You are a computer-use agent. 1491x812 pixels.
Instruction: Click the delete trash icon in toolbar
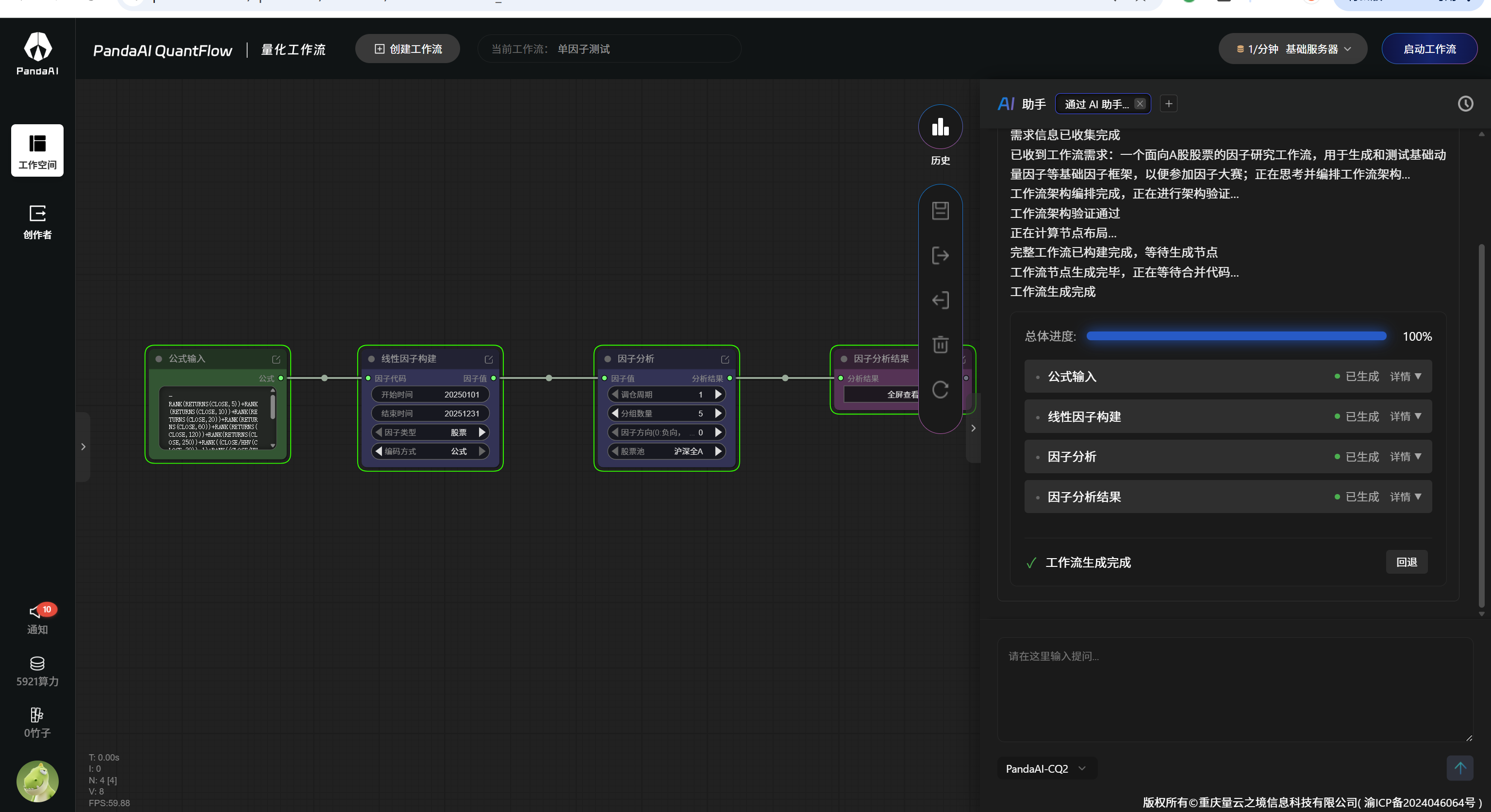(940, 345)
